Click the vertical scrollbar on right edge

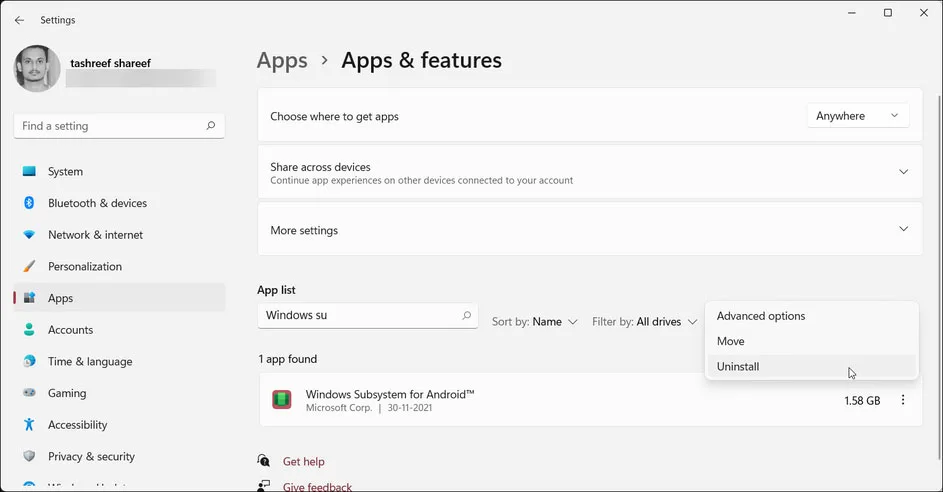(939, 277)
